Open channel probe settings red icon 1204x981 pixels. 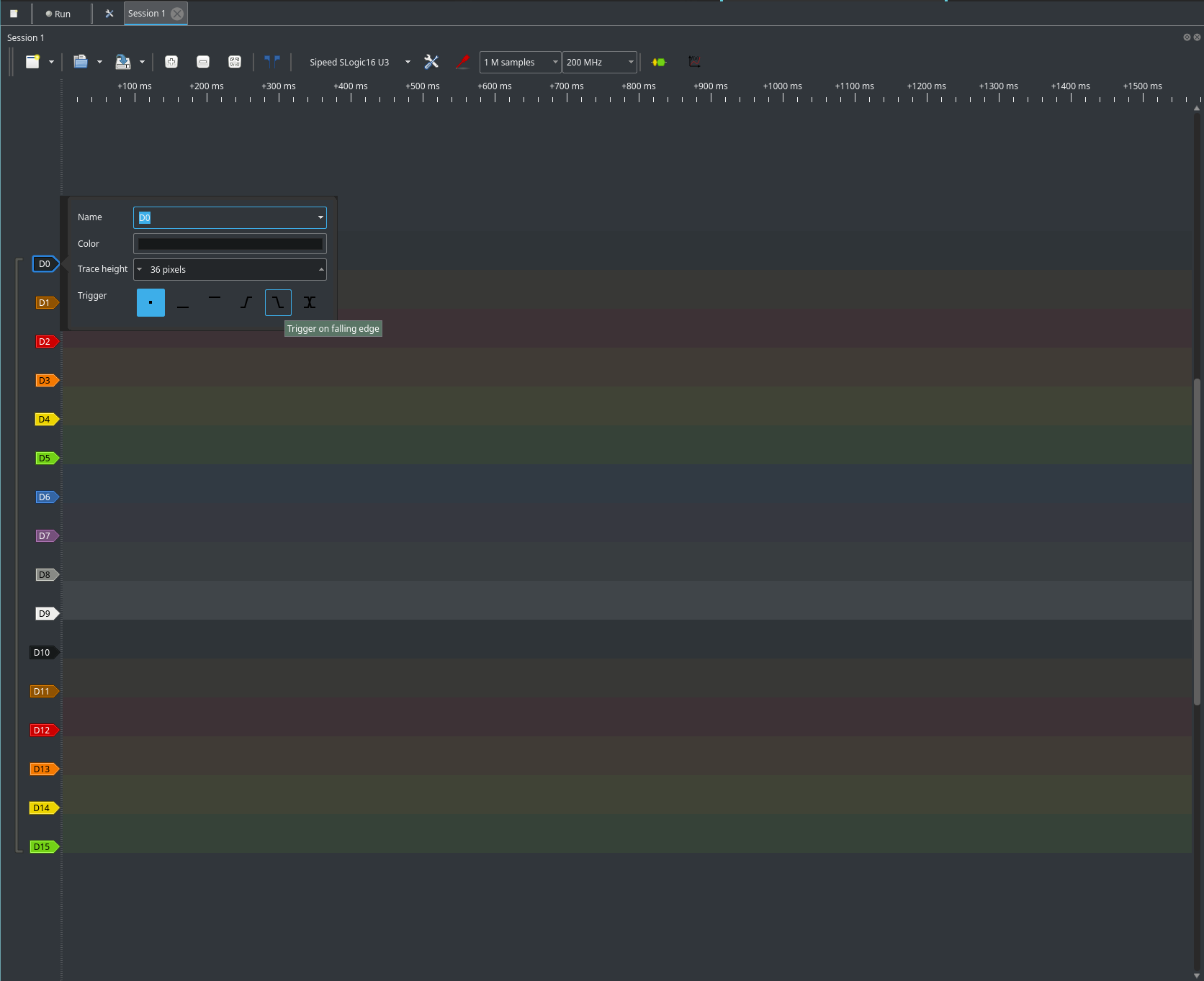click(462, 62)
